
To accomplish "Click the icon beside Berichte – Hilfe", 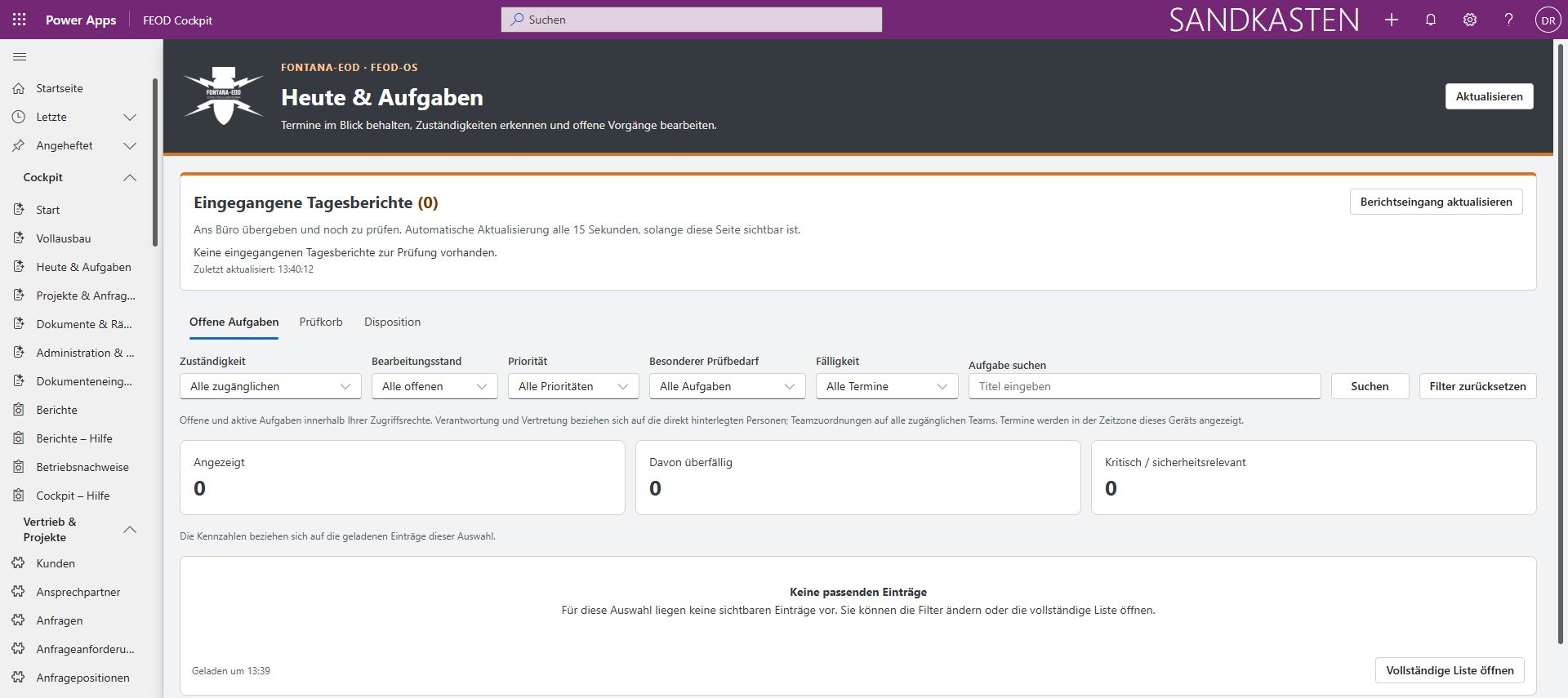I will [19, 438].
